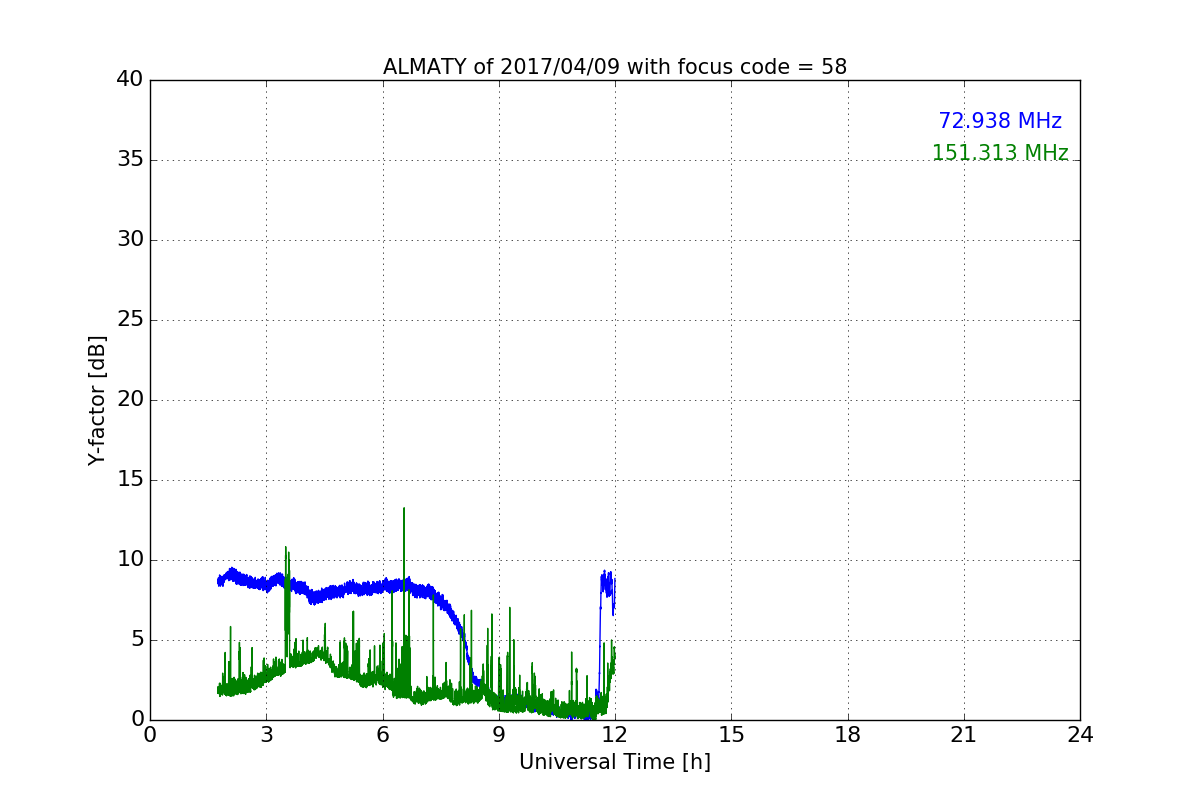The height and width of the screenshot is (800, 1200).
Task: Click x-axis tick label 18
Action: pyautogui.click(x=848, y=735)
